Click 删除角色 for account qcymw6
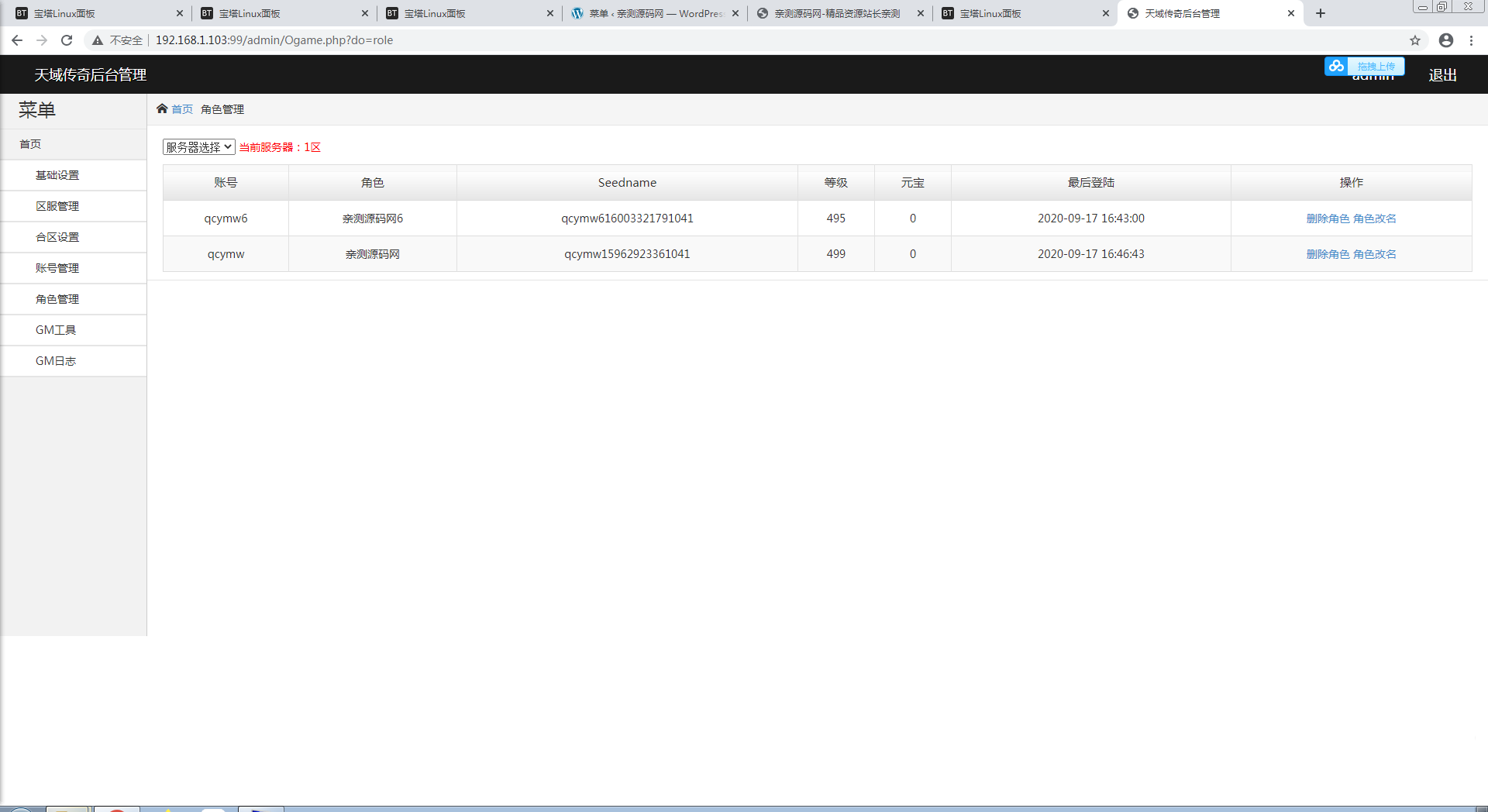The height and width of the screenshot is (812, 1488). tap(1328, 218)
